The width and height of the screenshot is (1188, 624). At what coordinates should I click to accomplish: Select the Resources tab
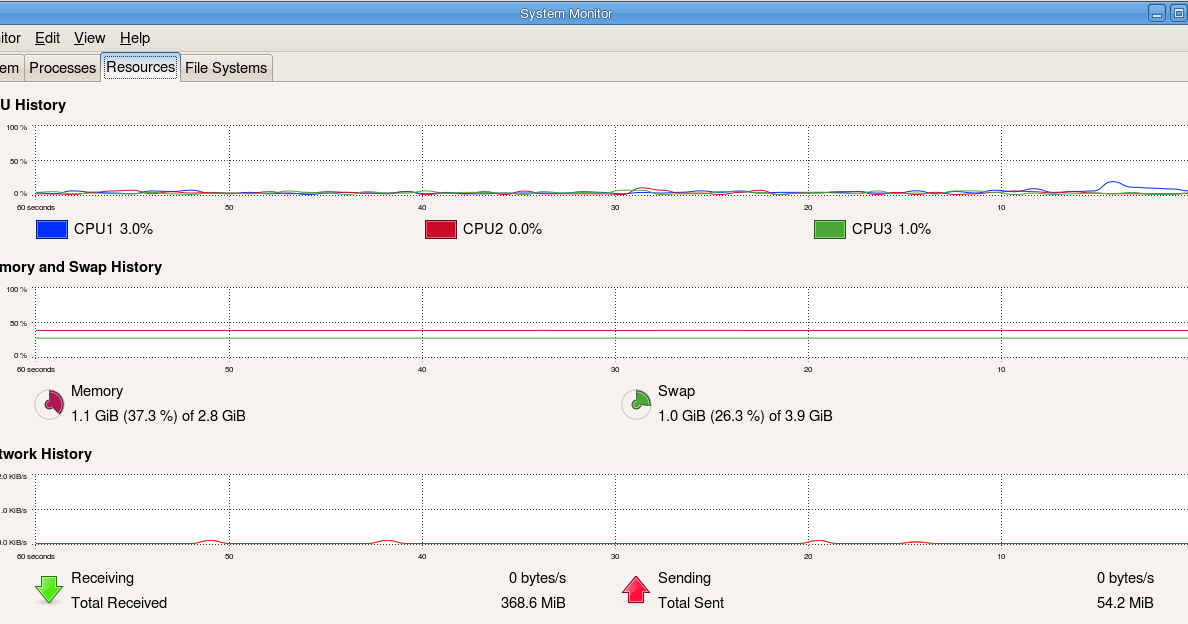pos(140,66)
